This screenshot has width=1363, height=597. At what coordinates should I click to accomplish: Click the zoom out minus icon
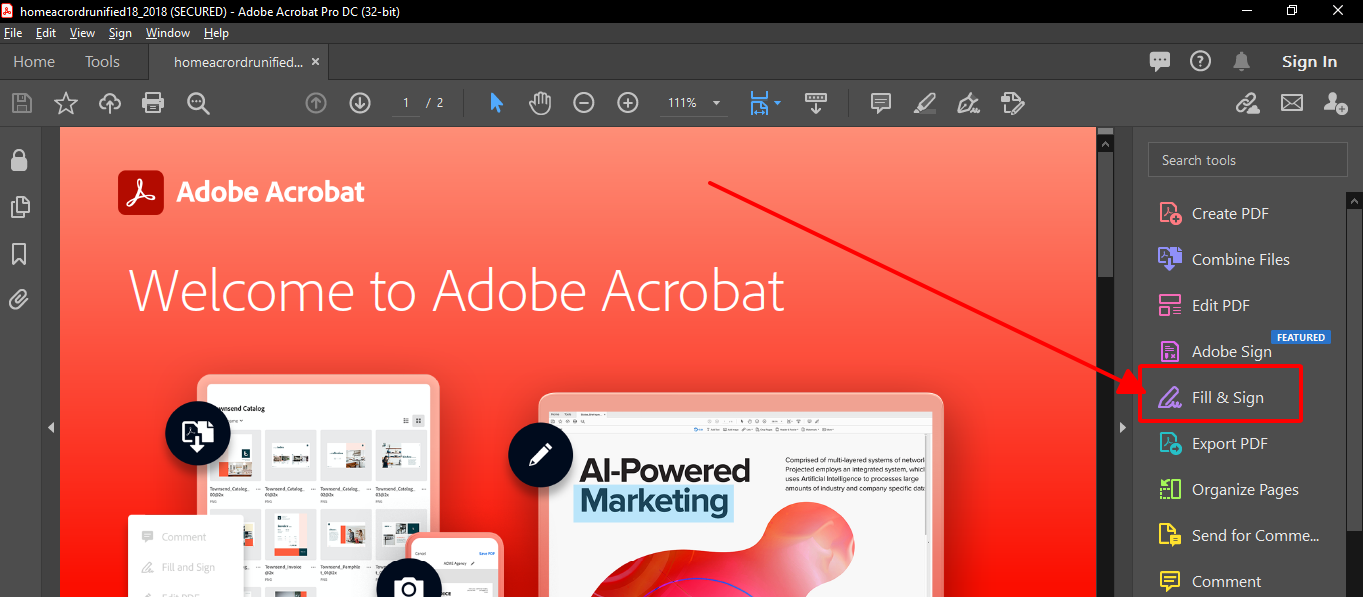pos(584,103)
